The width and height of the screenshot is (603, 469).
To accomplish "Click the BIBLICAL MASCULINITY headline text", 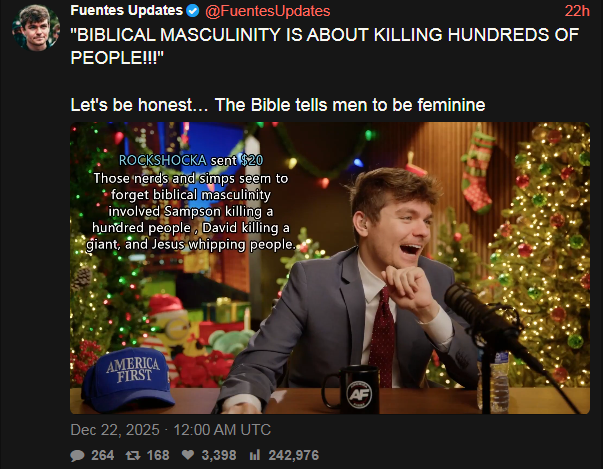I will tap(325, 46).
